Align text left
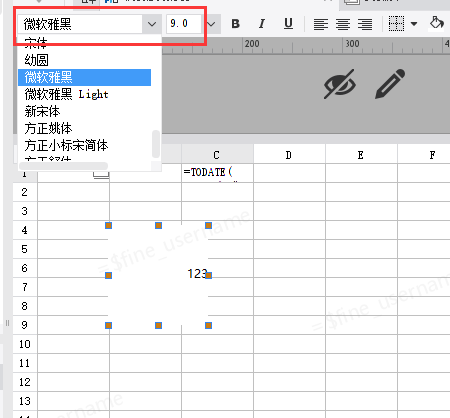This screenshot has height=418, width=450. click(x=321, y=24)
